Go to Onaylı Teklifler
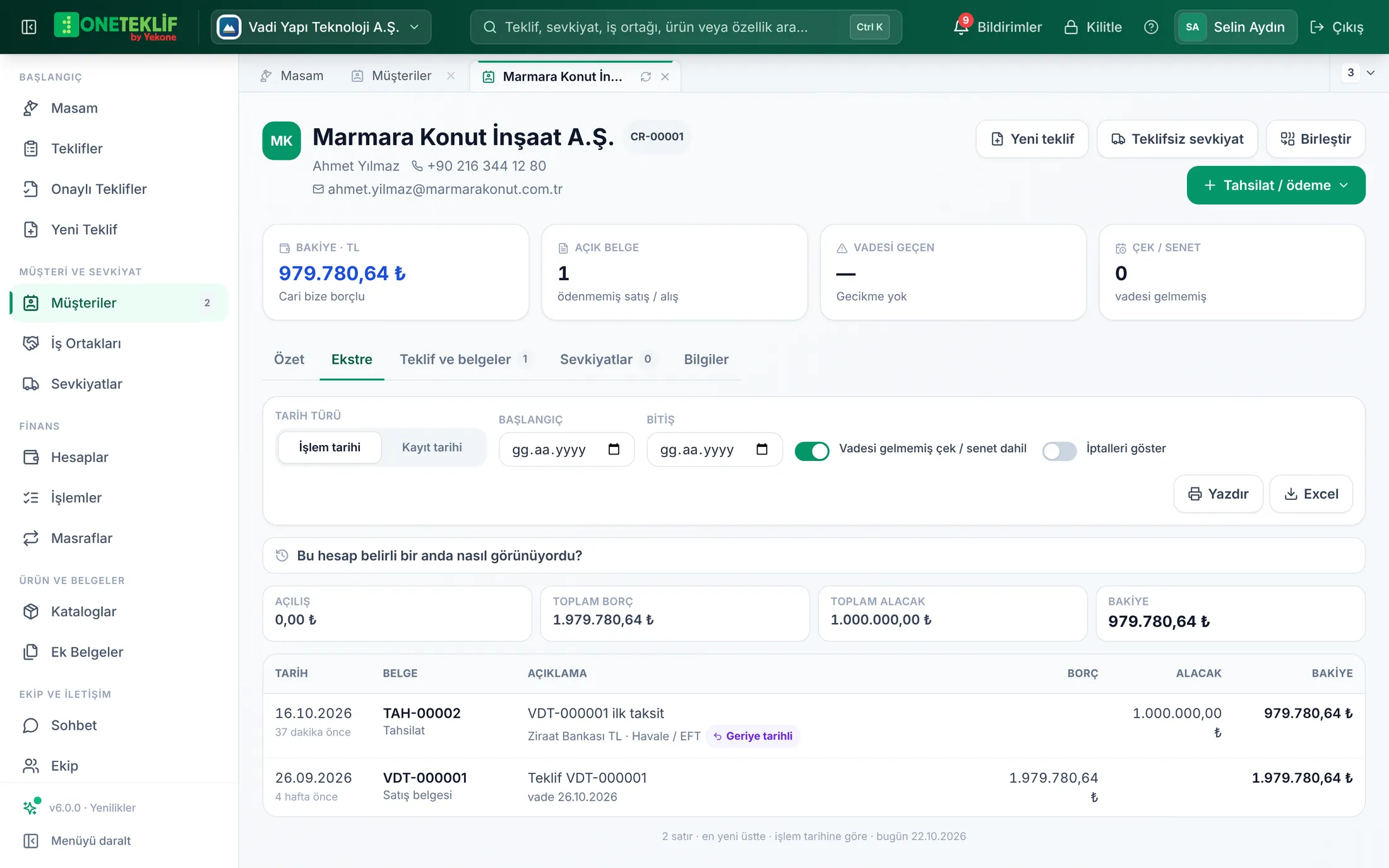 click(x=119, y=189)
